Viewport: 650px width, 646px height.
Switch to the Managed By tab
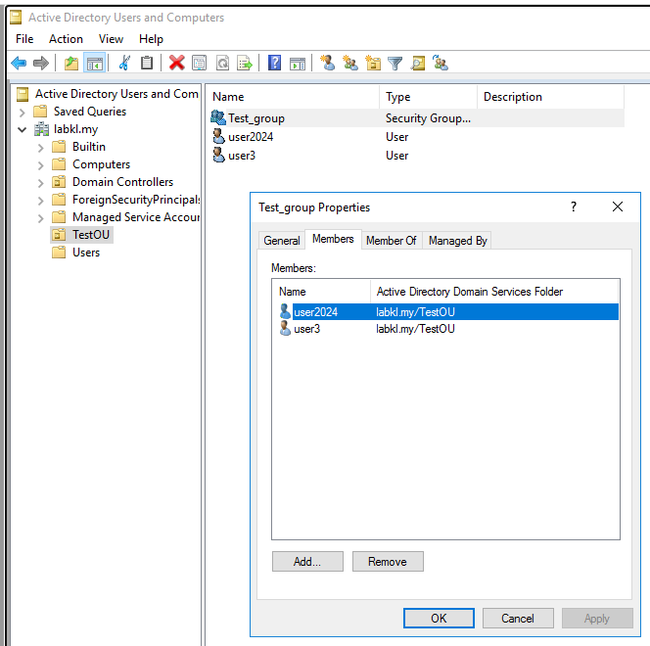coord(458,240)
